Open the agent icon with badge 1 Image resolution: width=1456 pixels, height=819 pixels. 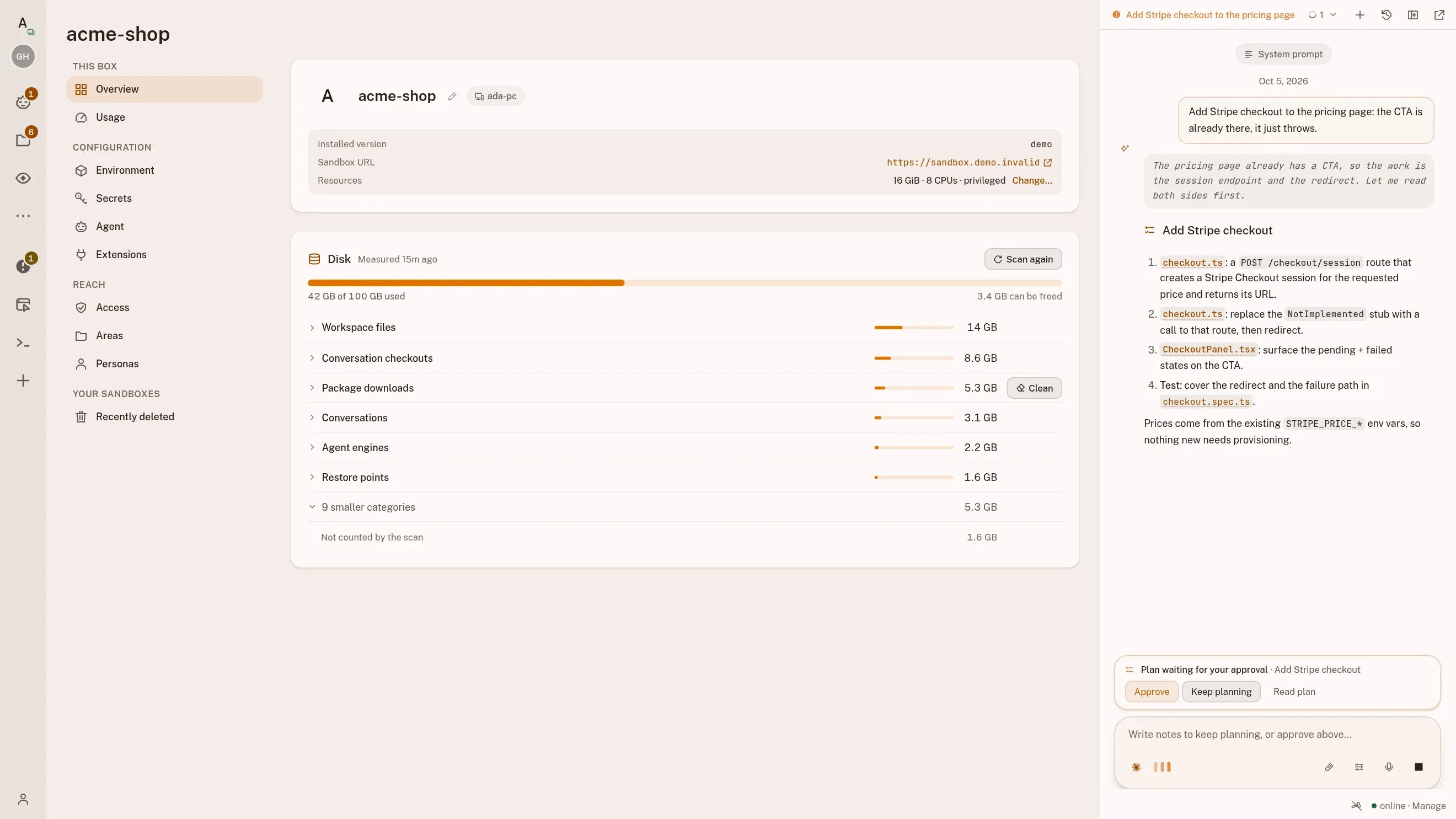(x=23, y=101)
